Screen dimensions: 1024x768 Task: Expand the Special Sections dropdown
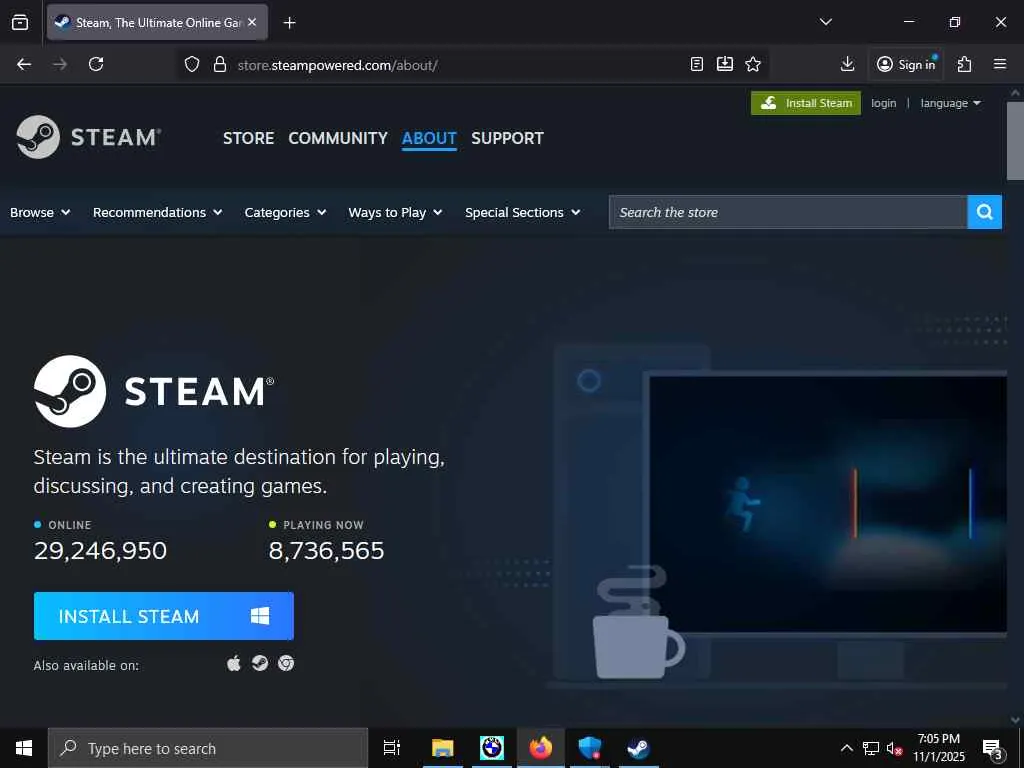pos(522,212)
